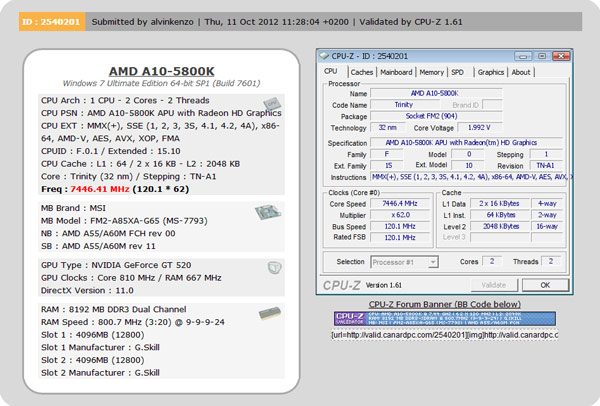This screenshot has height=406, width=600.
Task: Click the greyed Validate button
Action: pyautogui.click(x=494, y=285)
